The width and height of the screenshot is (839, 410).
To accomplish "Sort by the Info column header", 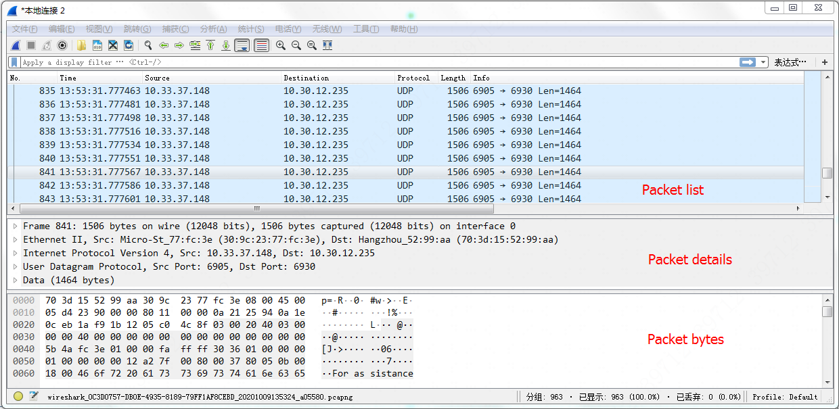I will point(637,78).
